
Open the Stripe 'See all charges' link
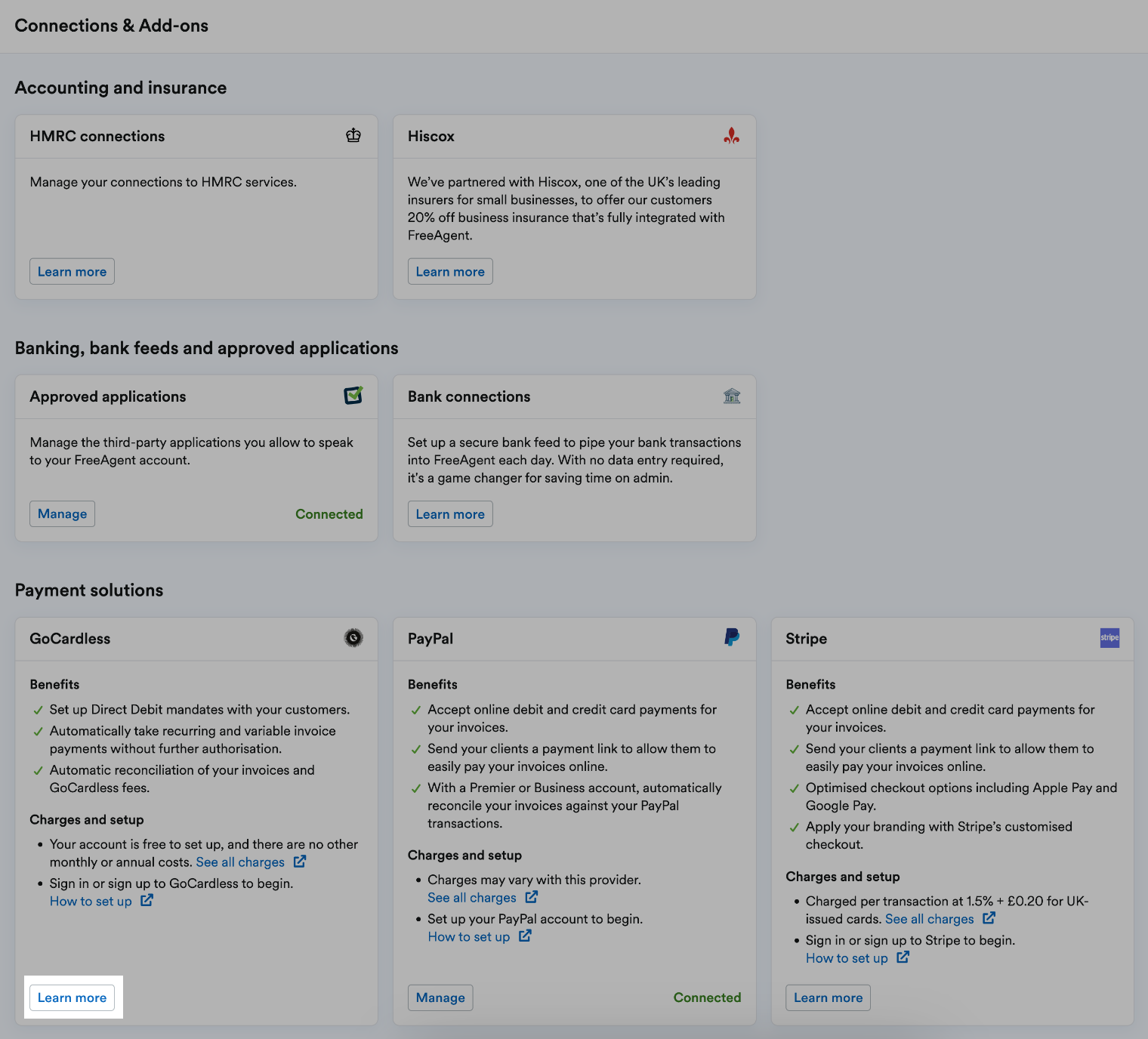pos(929,918)
